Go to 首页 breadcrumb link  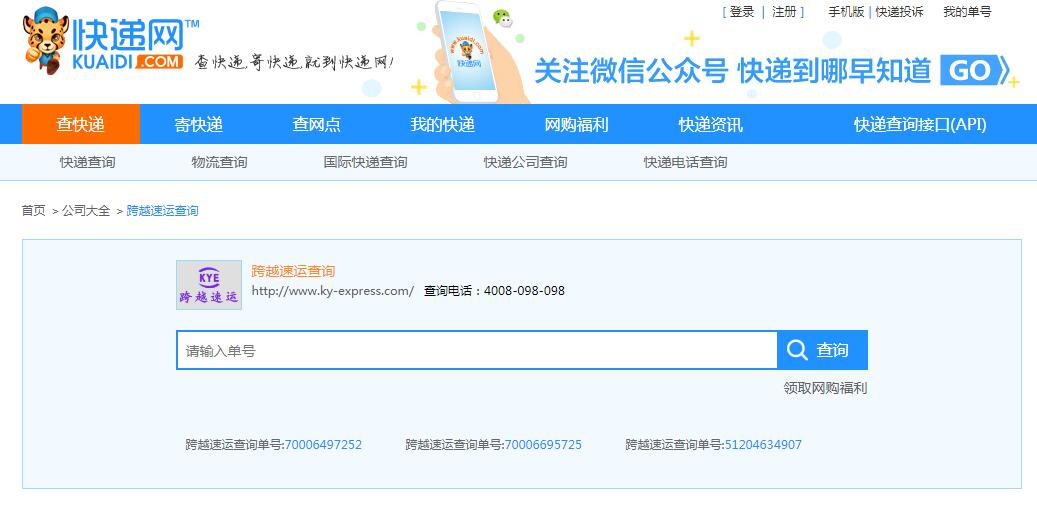tap(34, 211)
